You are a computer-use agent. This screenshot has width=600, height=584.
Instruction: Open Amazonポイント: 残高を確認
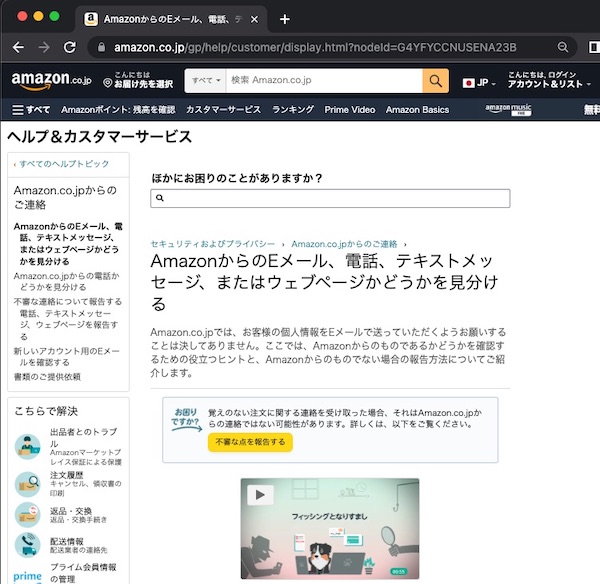coord(118,110)
